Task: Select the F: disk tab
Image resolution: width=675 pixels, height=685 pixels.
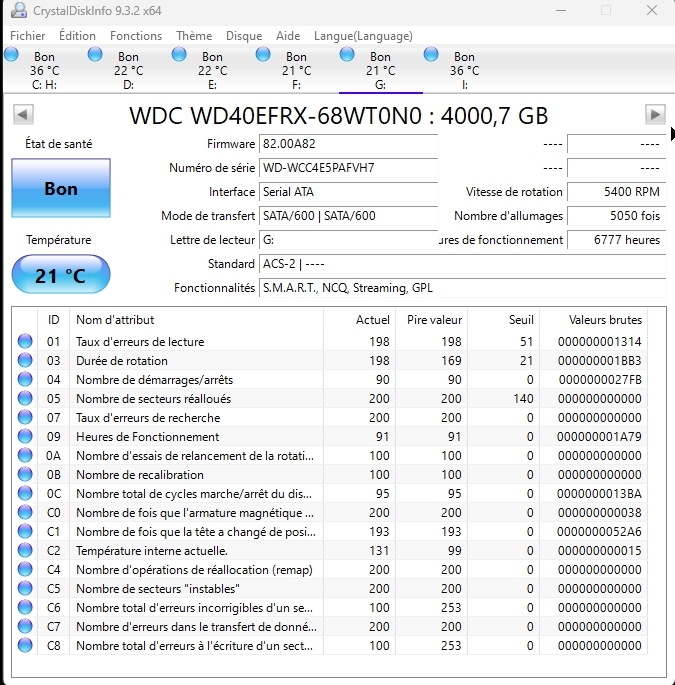Action: tap(296, 70)
